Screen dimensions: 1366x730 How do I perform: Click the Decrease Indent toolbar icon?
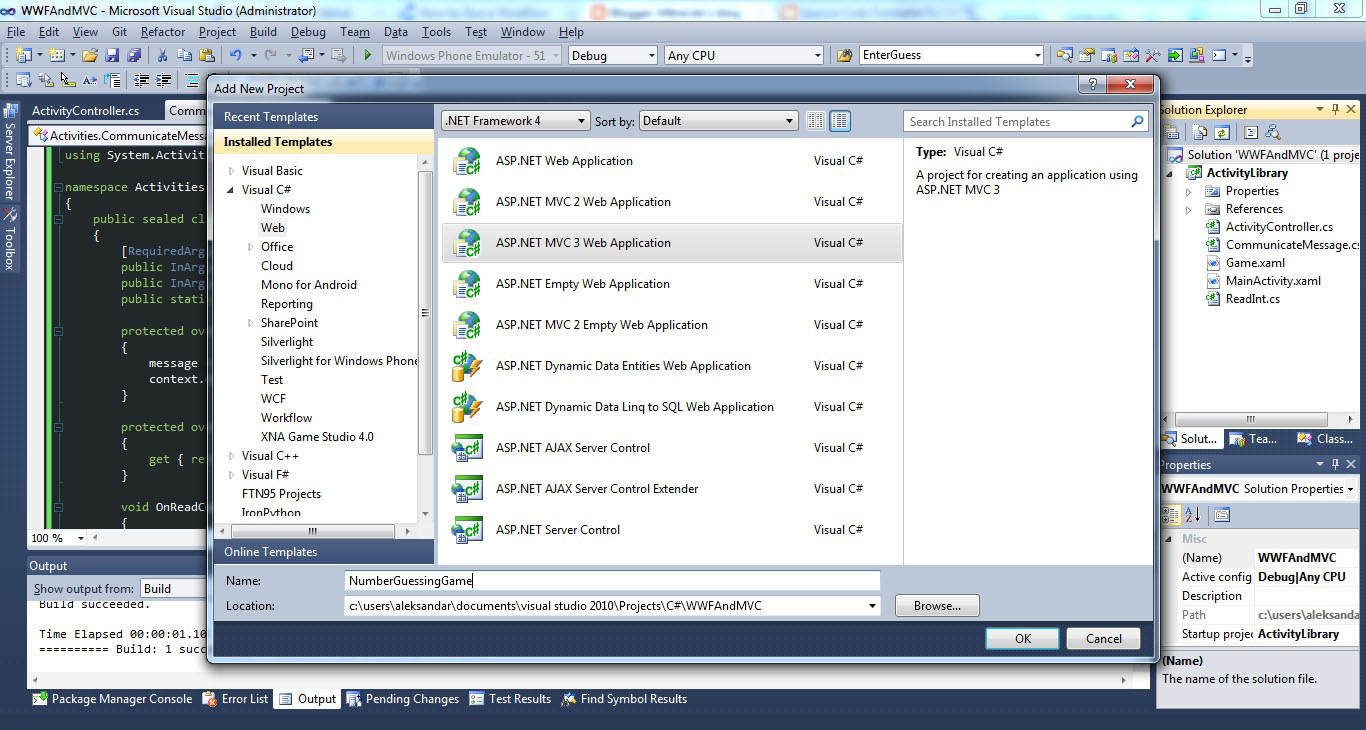click(x=142, y=80)
